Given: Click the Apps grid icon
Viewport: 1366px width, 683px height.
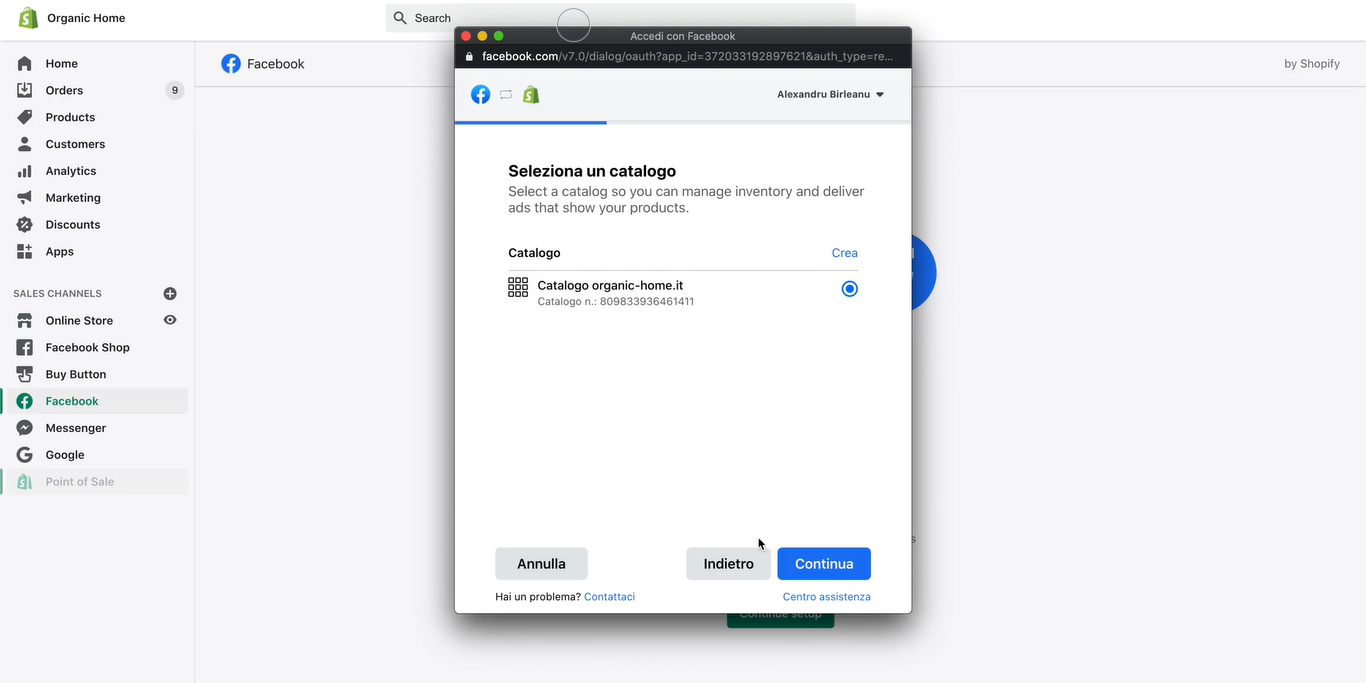Looking at the screenshot, I should tap(25, 252).
